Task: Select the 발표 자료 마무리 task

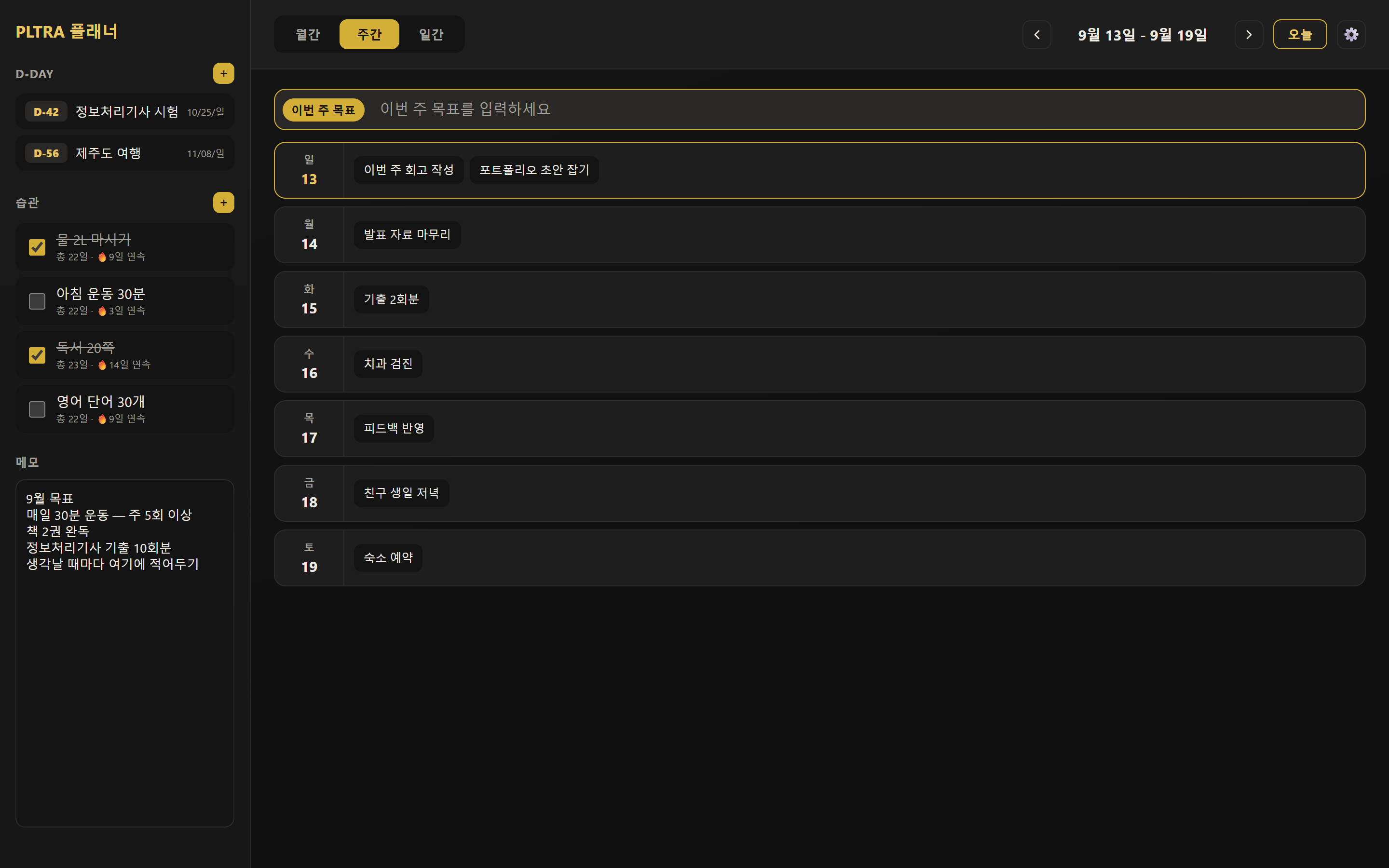Action: tap(408, 235)
